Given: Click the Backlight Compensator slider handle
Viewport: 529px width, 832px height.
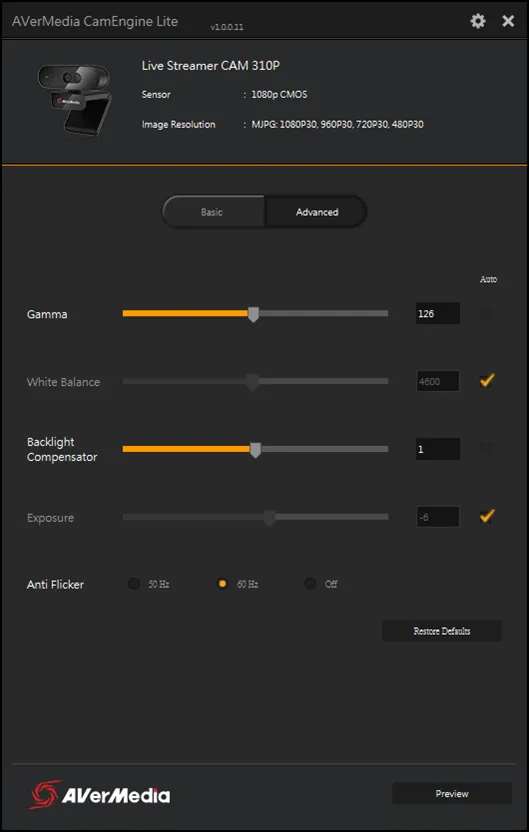Looking at the screenshot, I should tap(255, 449).
